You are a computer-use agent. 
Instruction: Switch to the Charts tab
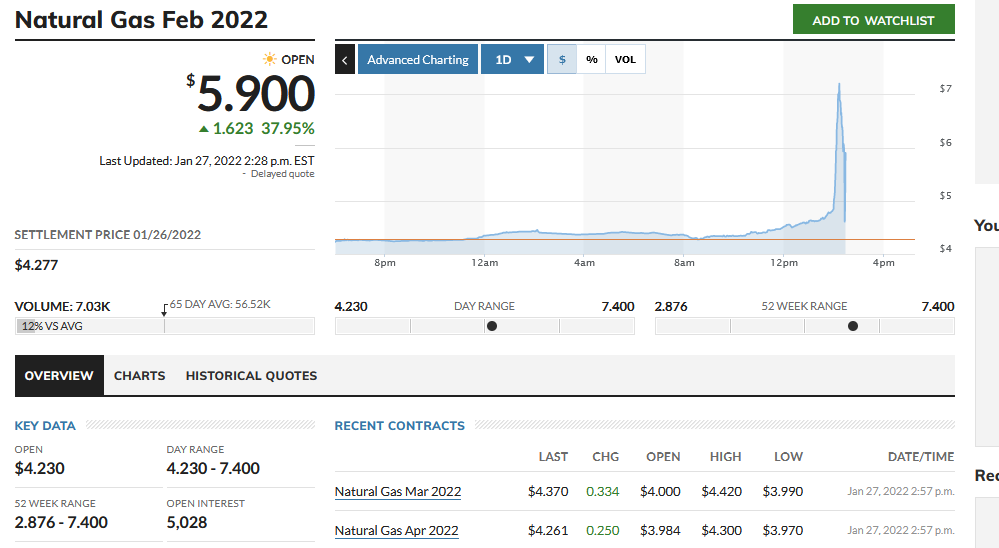[140, 375]
